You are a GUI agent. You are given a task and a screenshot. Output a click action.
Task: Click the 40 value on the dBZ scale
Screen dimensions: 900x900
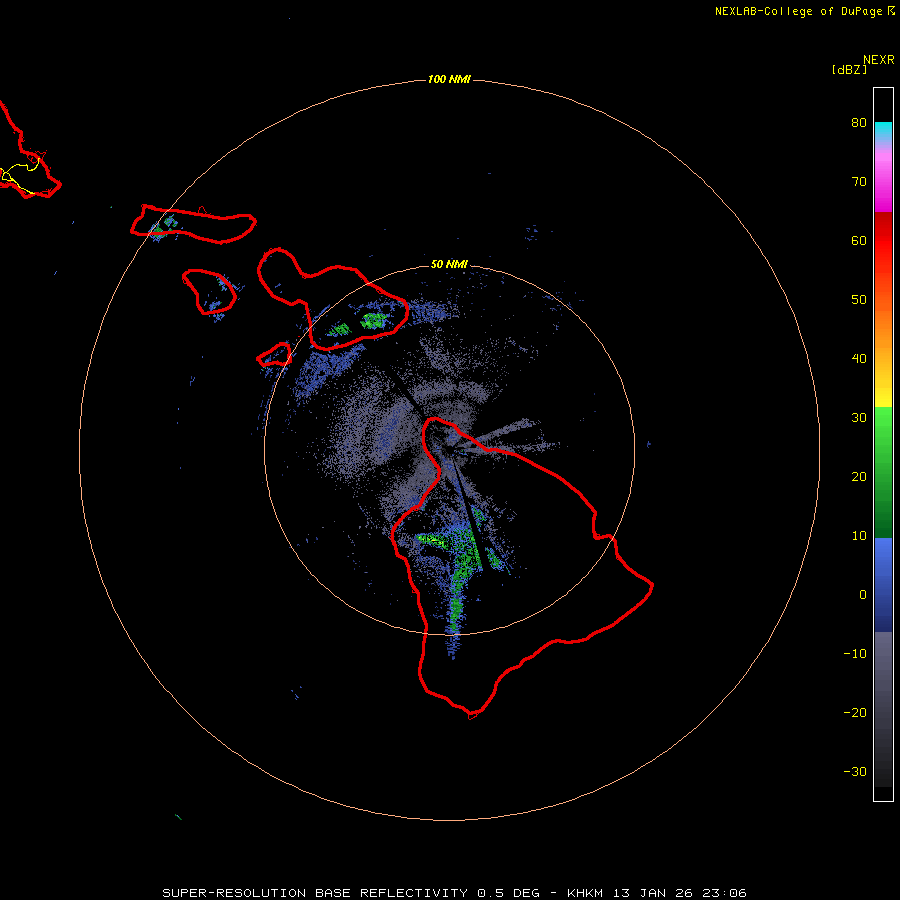click(x=859, y=359)
